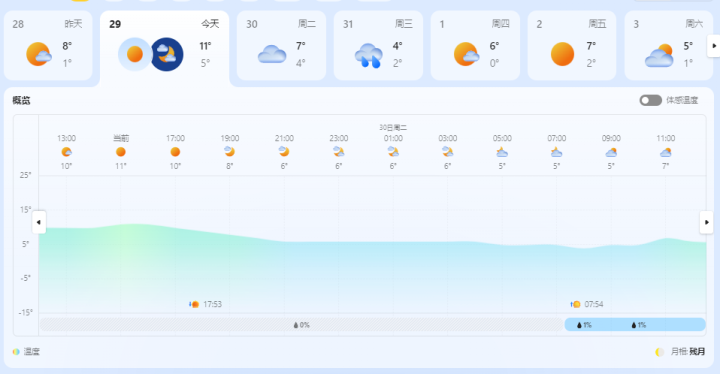Click the full sun icon on the 2nd card
Screen dimensions: 720x374
tap(562, 54)
